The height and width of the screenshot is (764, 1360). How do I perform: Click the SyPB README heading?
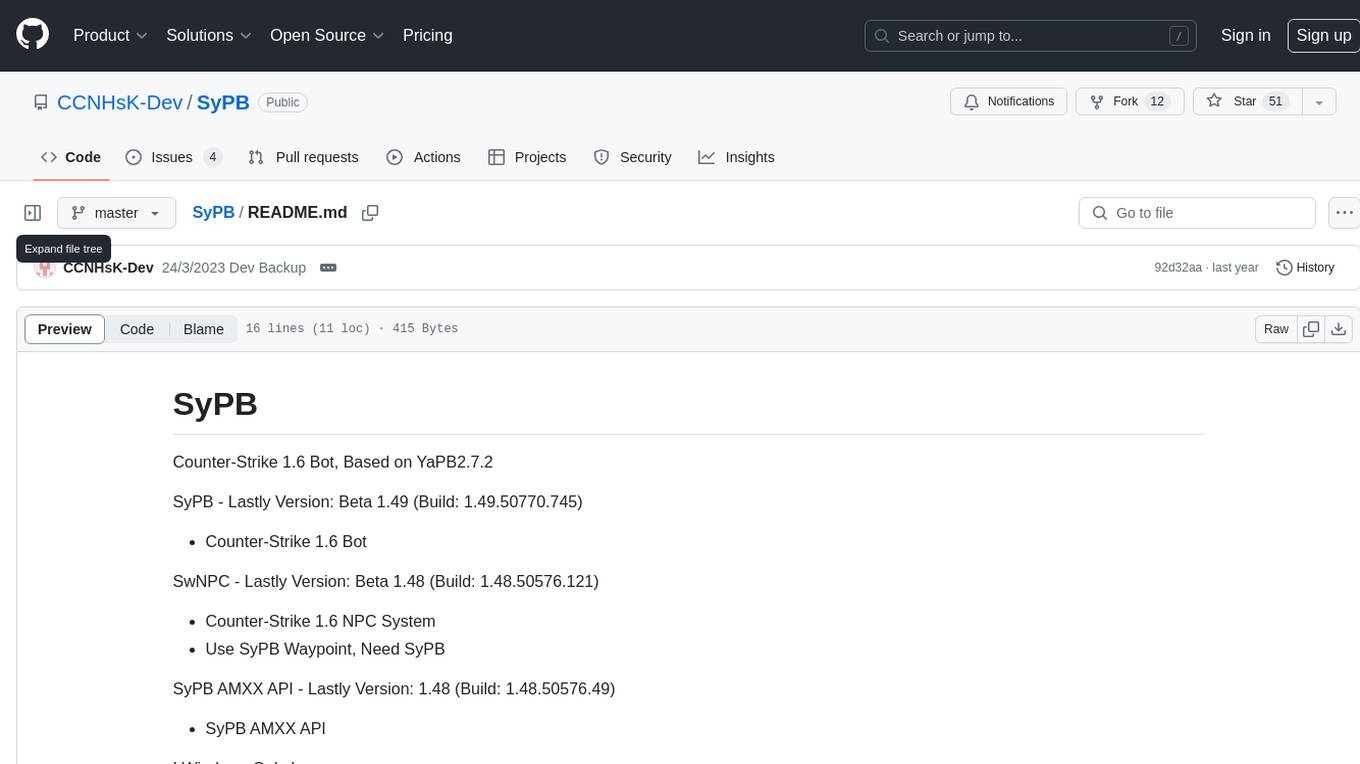[215, 404]
